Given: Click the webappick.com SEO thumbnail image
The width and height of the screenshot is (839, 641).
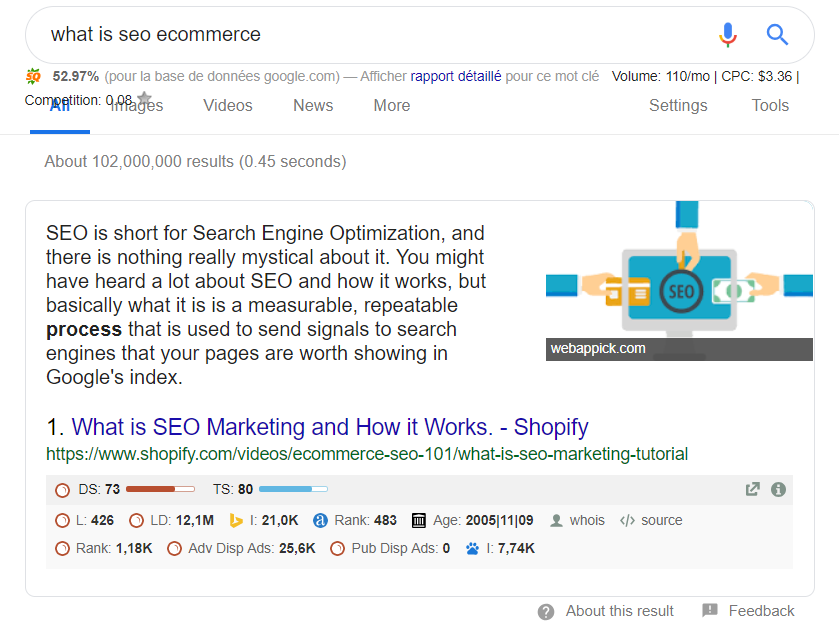Looking at the screenshot, I should (x=679, y=281).
